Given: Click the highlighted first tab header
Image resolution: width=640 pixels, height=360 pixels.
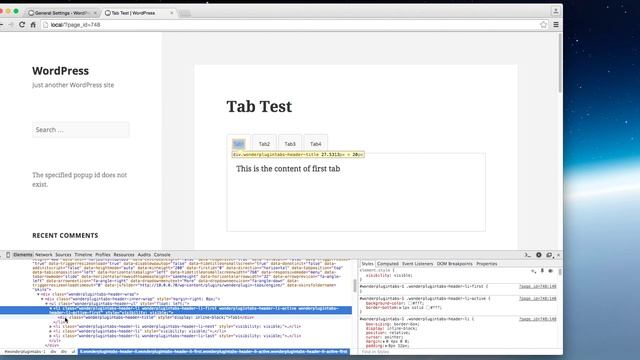Looking at the screenshot, I should (239, 144).
